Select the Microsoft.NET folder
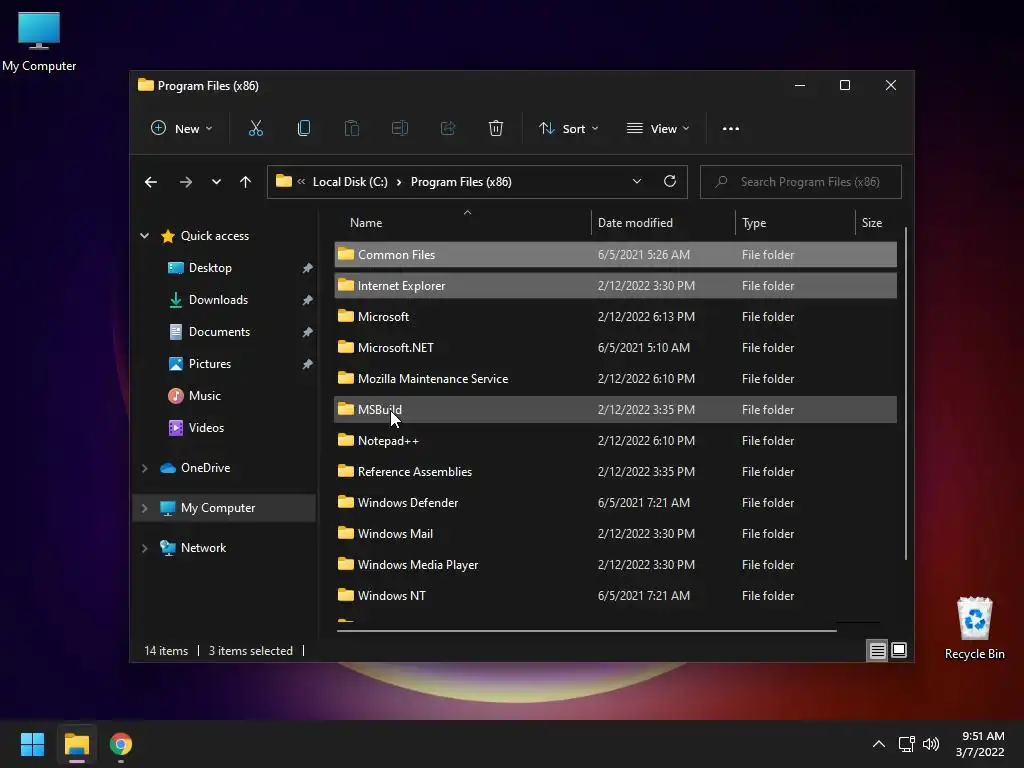Screen dimensions: 1024x768 pos(615,347)
